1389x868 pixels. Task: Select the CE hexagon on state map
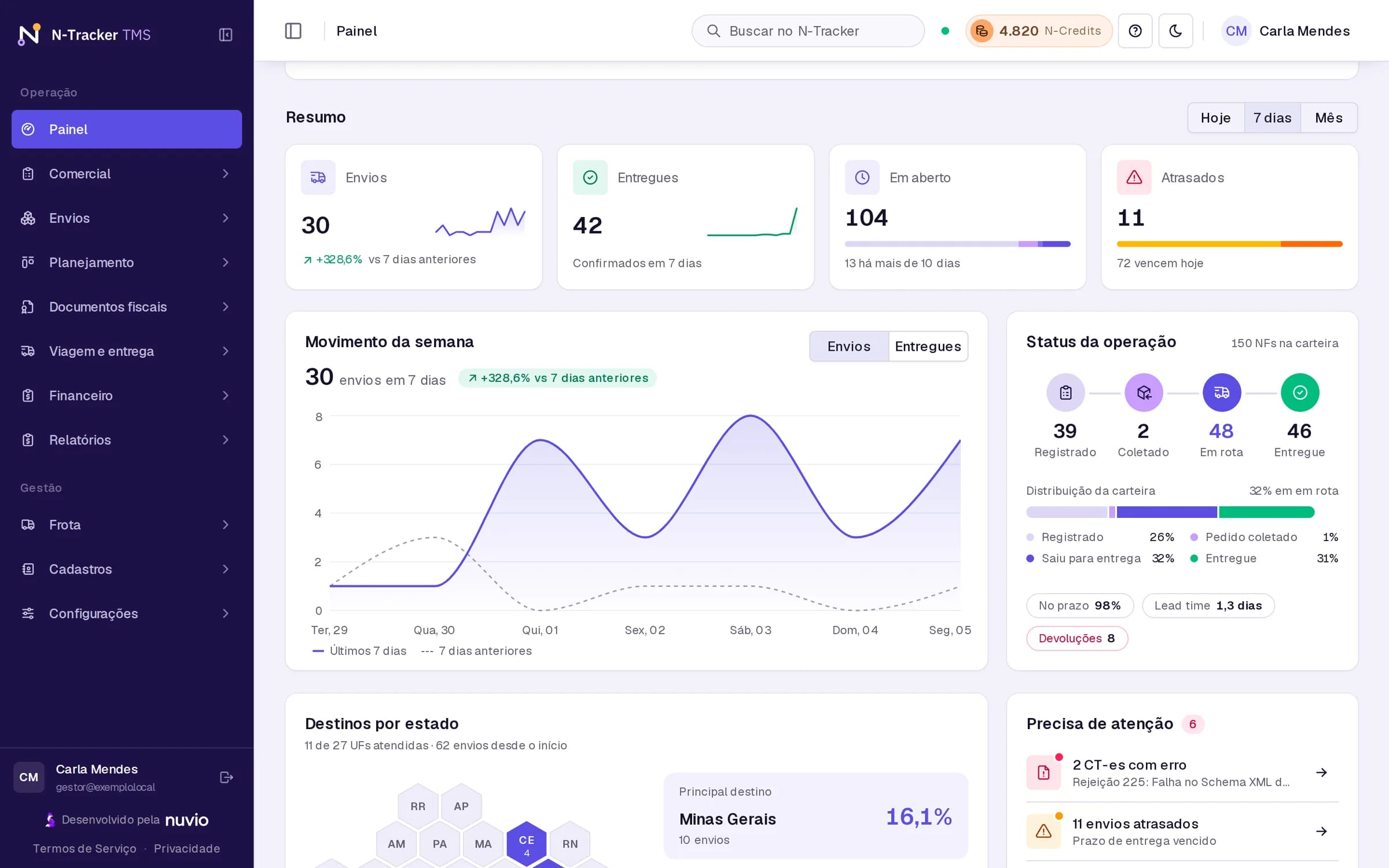coord(527,844)
